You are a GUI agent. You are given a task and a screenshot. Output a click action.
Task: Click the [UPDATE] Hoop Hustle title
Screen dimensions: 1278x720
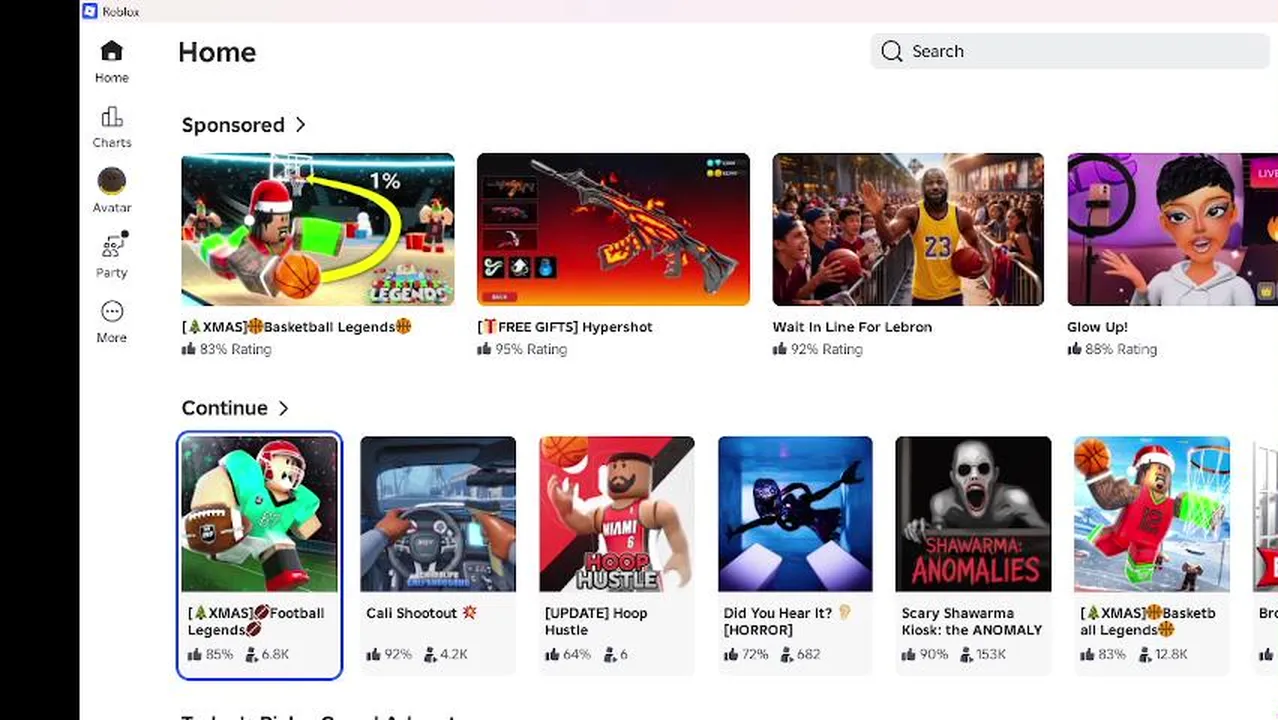[596, 621]
